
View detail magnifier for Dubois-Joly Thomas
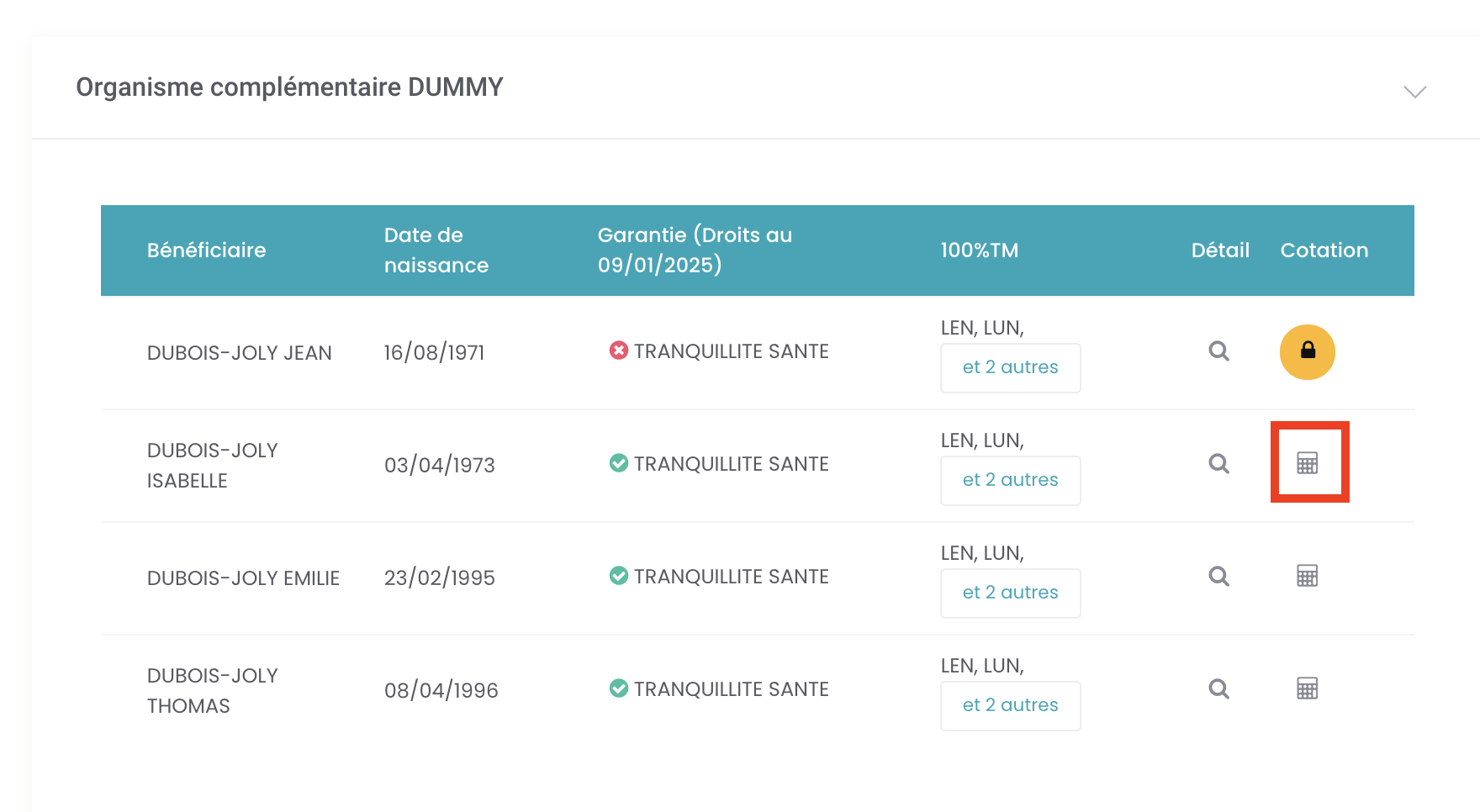[1218, 689]
